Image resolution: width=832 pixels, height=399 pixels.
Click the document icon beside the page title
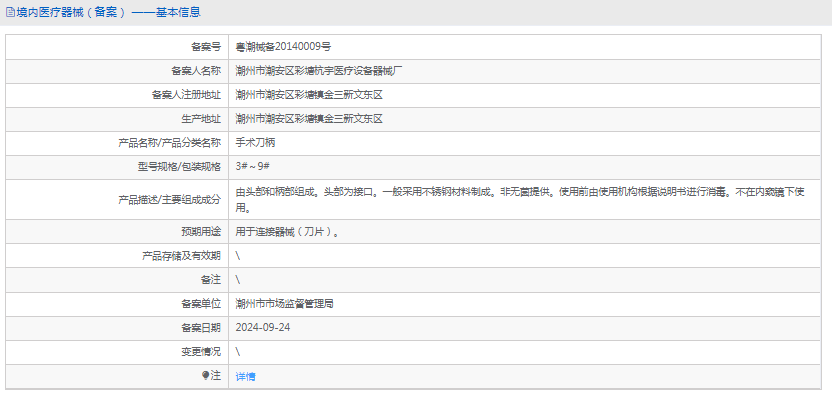pyautogui.click(x=10, y=12)
